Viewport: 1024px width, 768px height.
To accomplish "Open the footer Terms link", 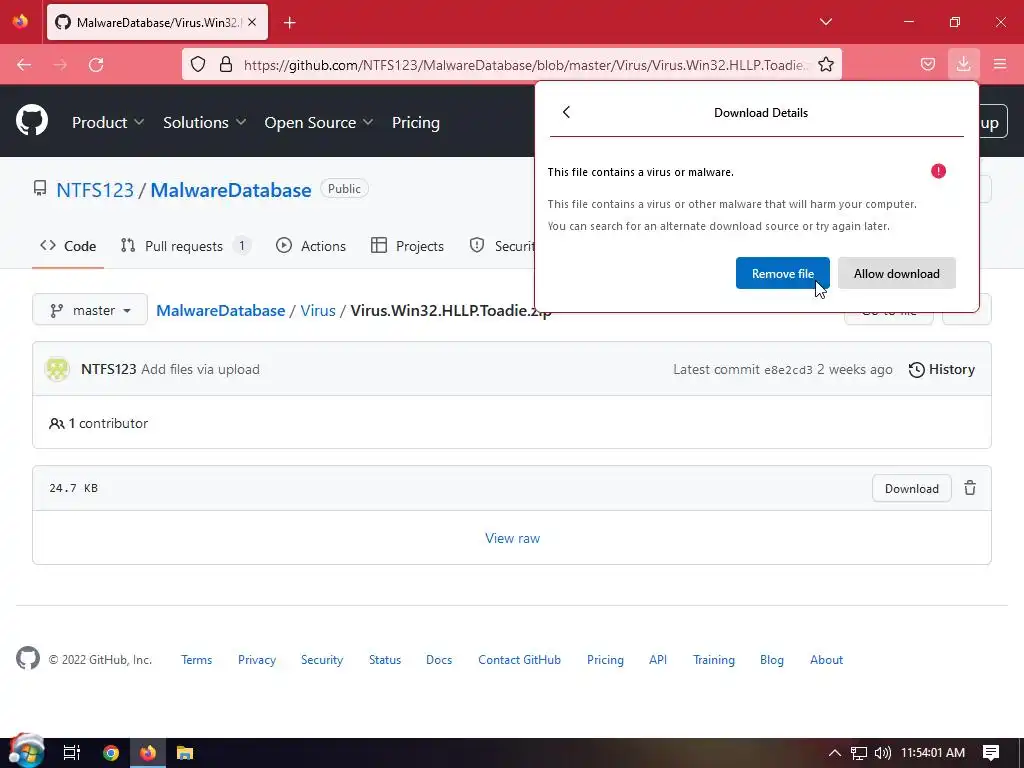I will click(x=196, y=660).
